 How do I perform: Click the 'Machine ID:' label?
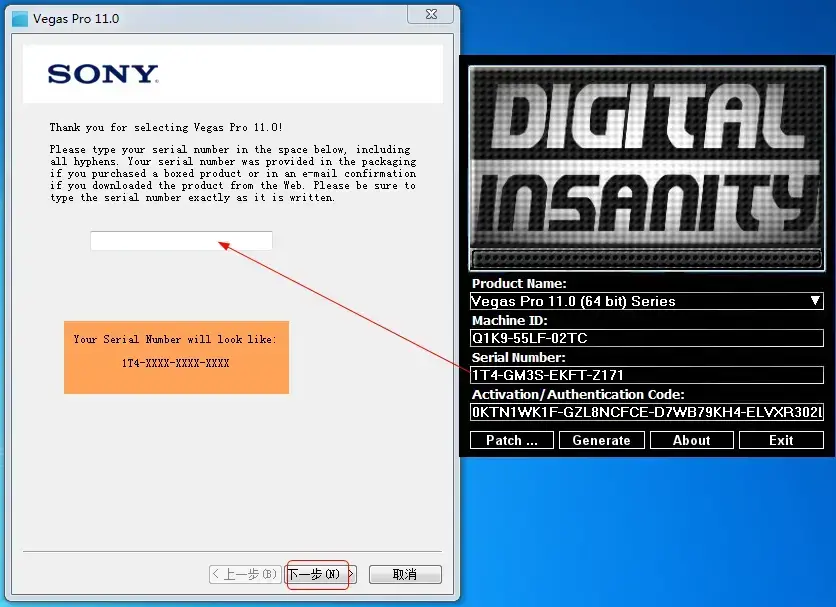[x=509, y=321]
